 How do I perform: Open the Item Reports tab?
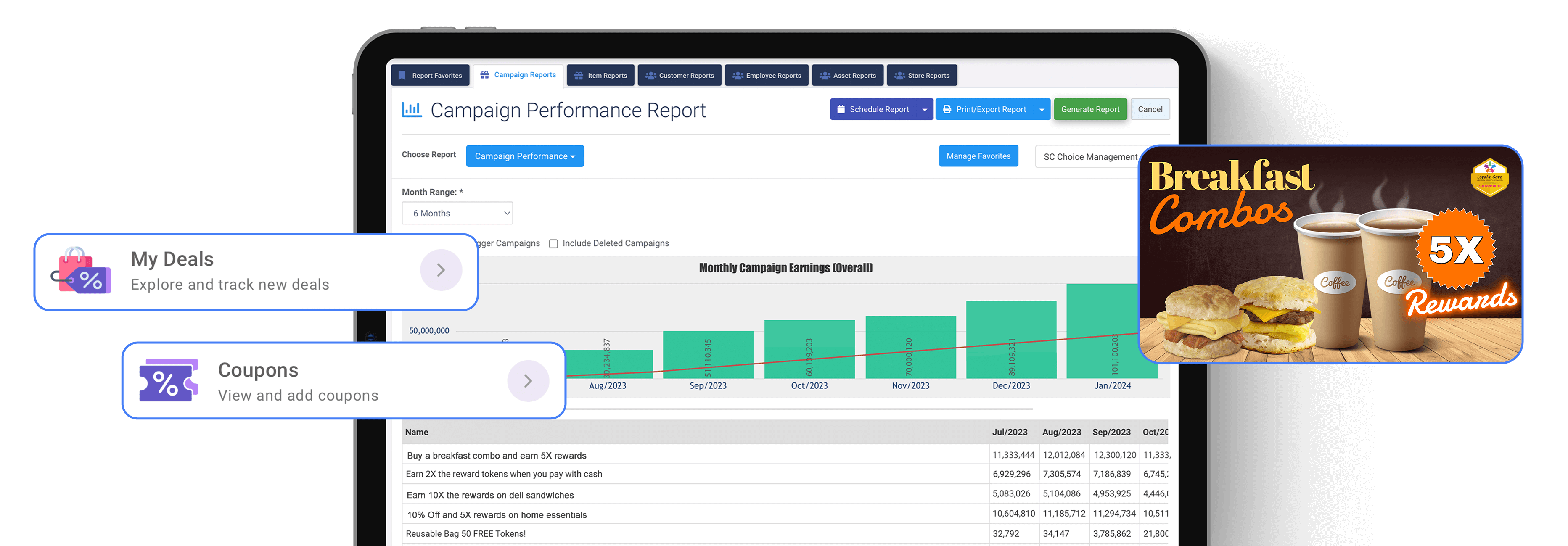601,76
